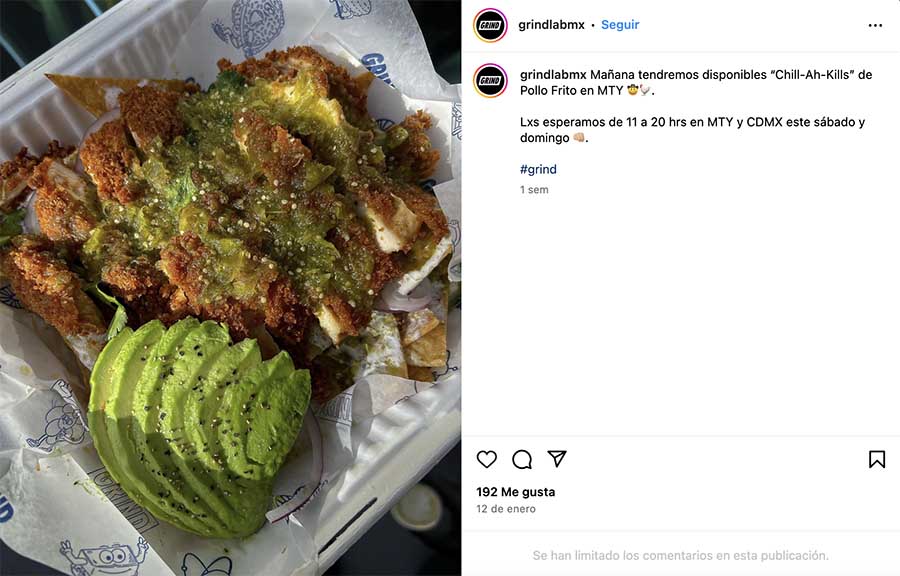The height and width of the screenshot is (576, 900).
Task: Share post using the paper plane icon
Action: coord(557,458)
